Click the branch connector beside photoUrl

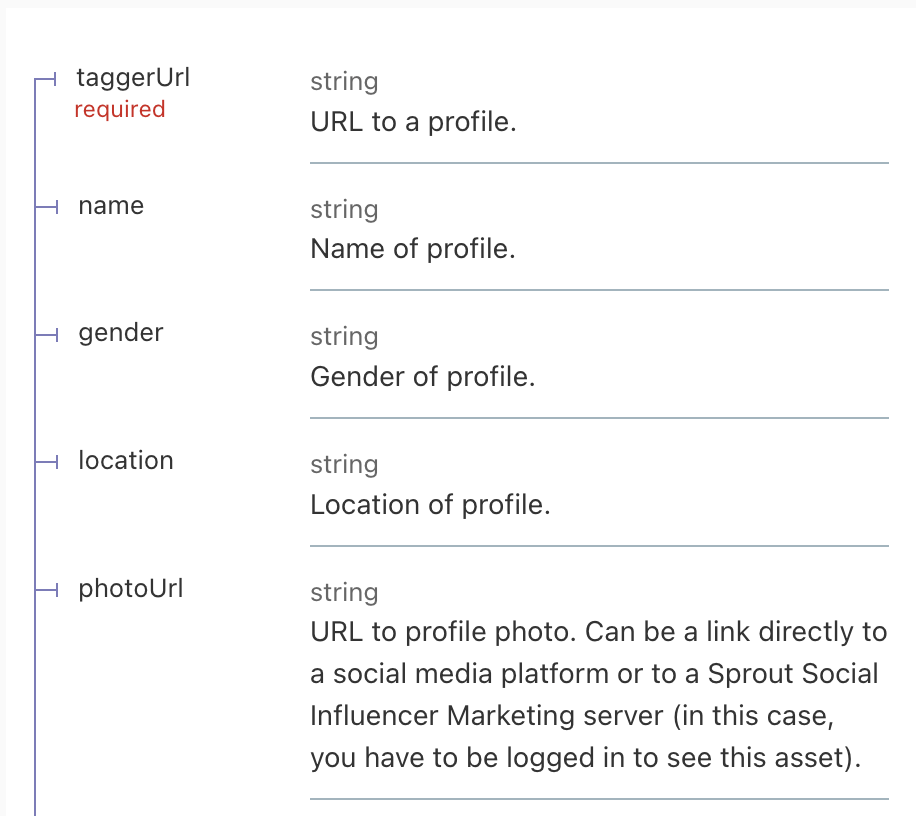tap(47, 589)
